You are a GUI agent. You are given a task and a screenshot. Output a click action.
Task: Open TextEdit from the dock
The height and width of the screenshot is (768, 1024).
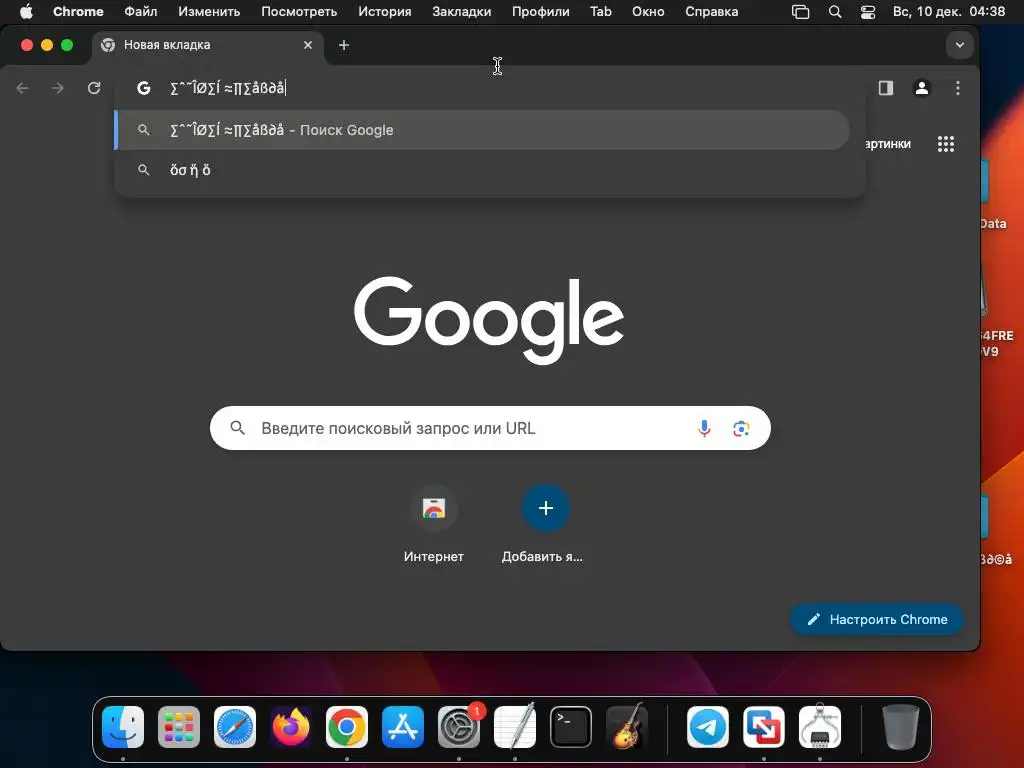click(x=515, y=727)
